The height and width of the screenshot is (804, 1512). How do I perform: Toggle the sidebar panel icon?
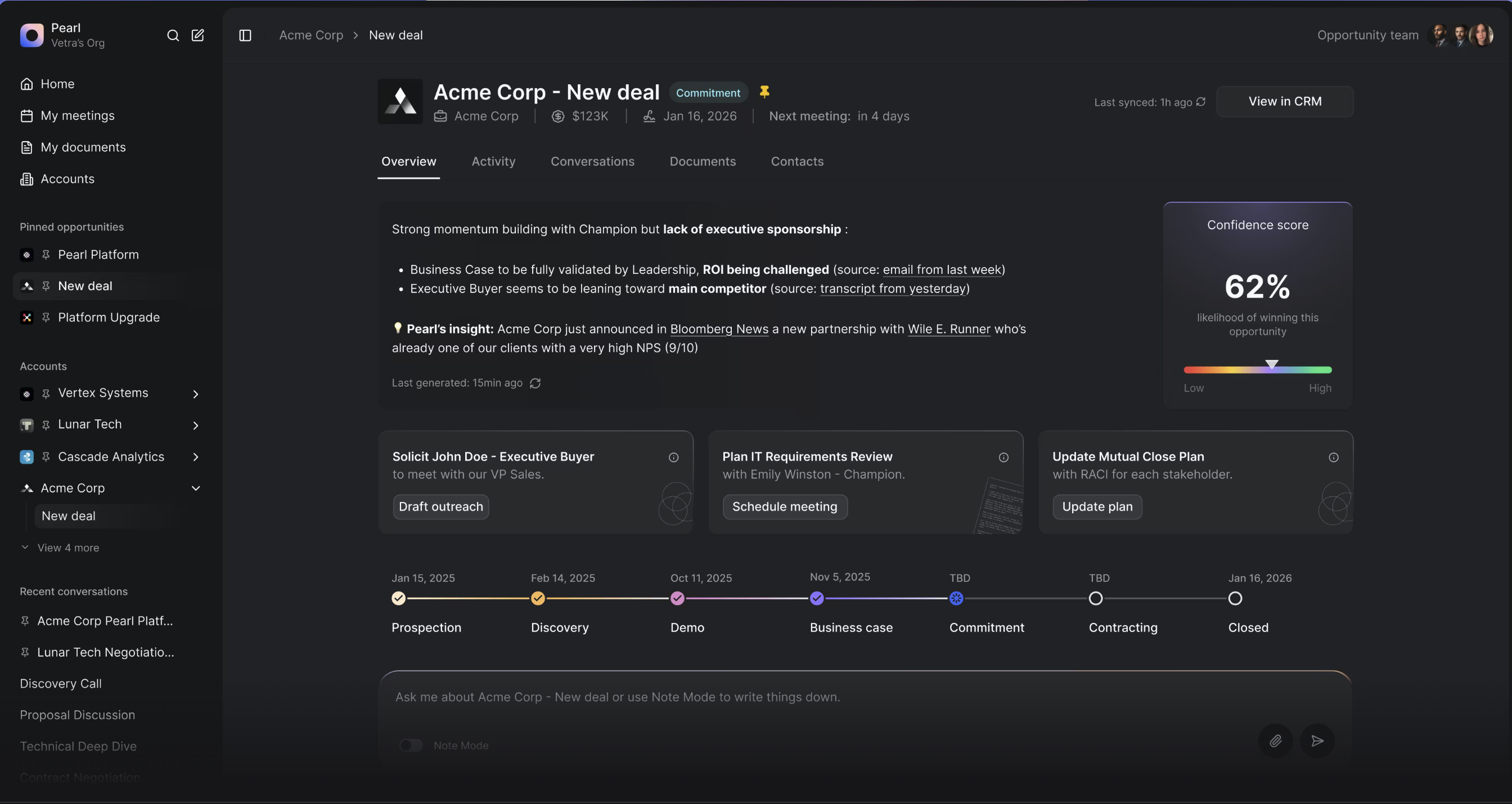click(x=245, y=35)
